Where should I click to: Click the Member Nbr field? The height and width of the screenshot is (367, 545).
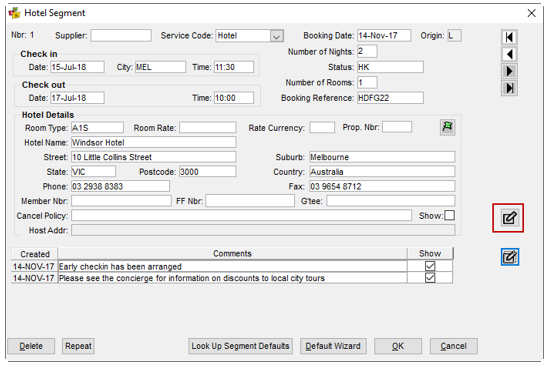(121, 201)
